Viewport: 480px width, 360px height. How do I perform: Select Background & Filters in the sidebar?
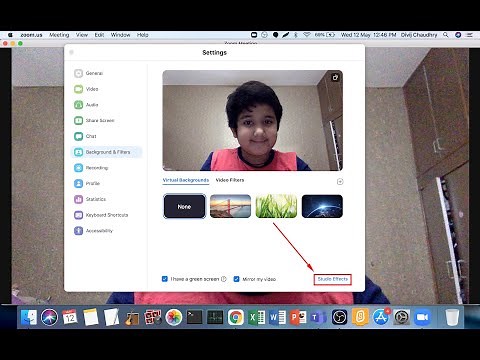(x=107, y=152)
